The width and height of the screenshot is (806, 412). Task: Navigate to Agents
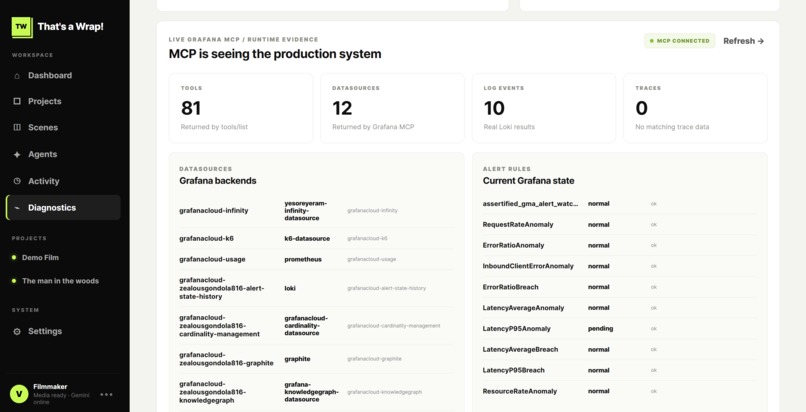tap(43, 154)
